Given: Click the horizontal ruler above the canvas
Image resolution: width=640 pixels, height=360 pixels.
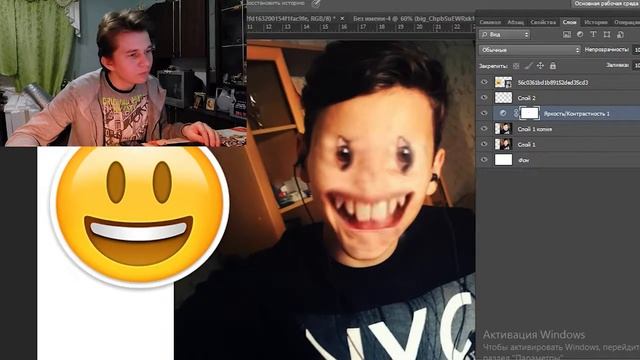Looking at the screenshot, I should point(361,27).
